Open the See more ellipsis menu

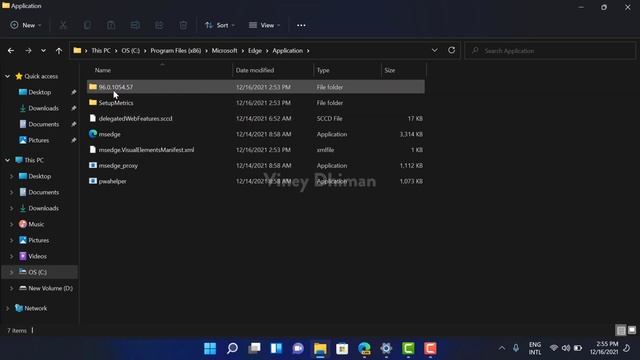(301, 25)
